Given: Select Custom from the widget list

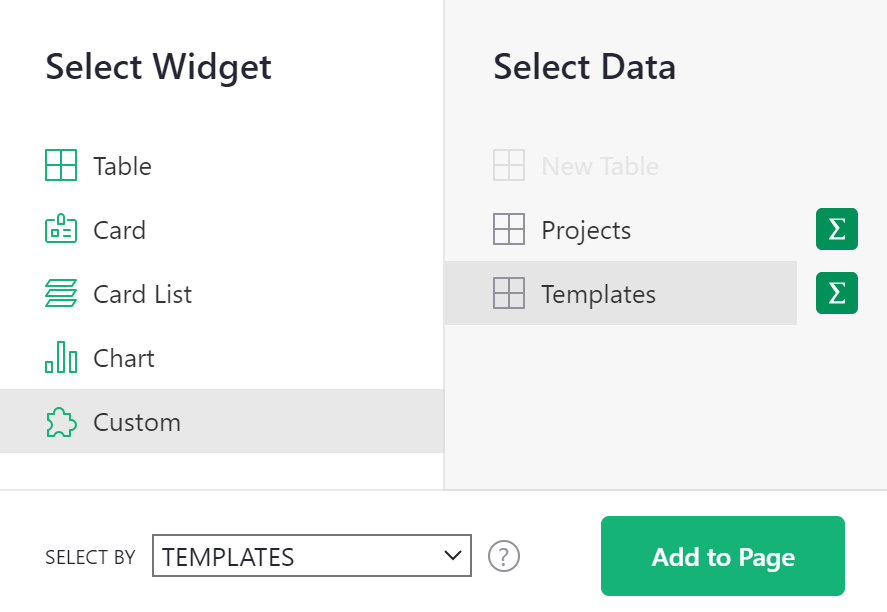Looking at the screenshot, I should [x=137, y=421].
